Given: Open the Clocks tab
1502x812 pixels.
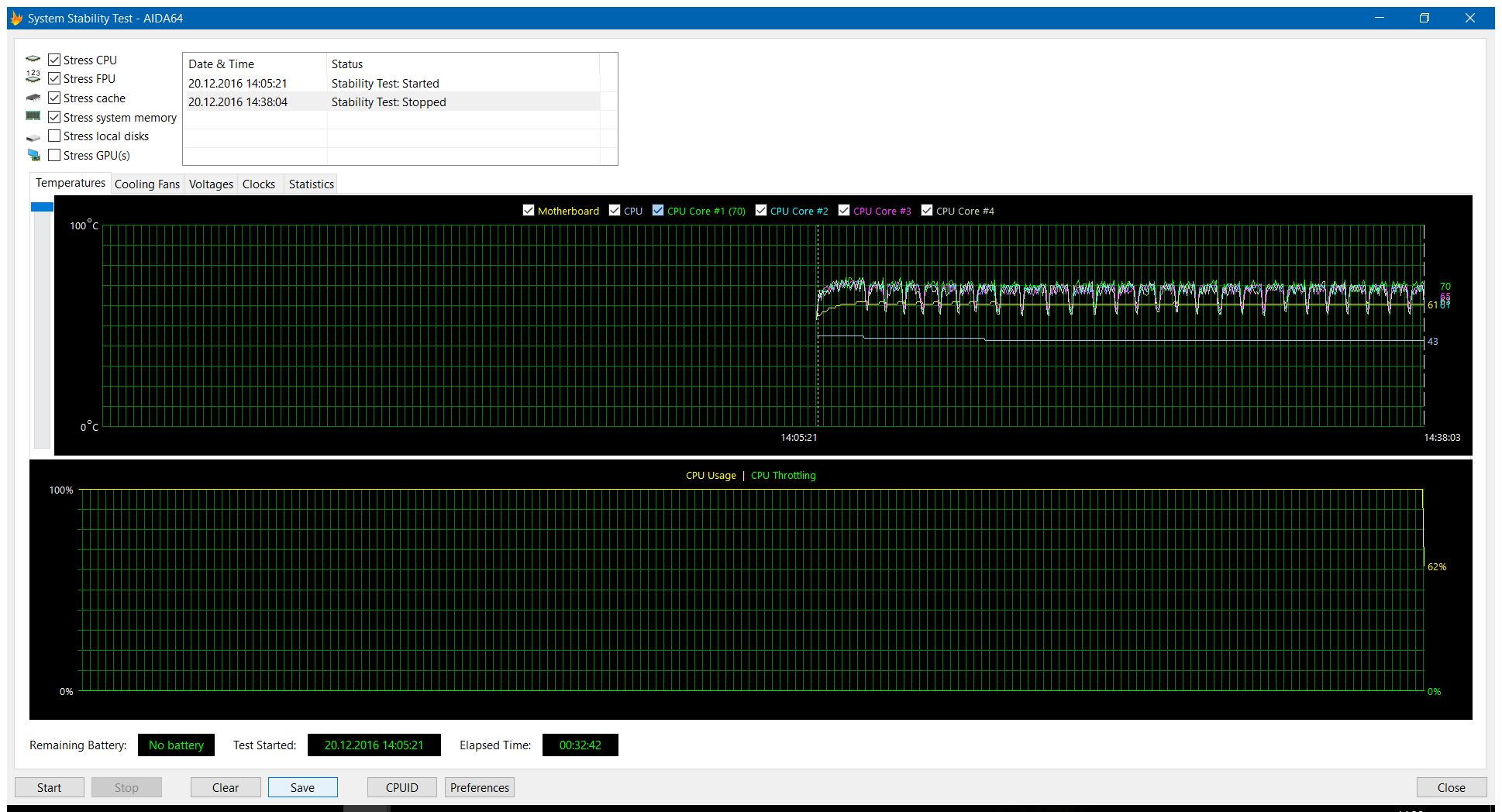Looking at the screenshot, I should 259,184.
